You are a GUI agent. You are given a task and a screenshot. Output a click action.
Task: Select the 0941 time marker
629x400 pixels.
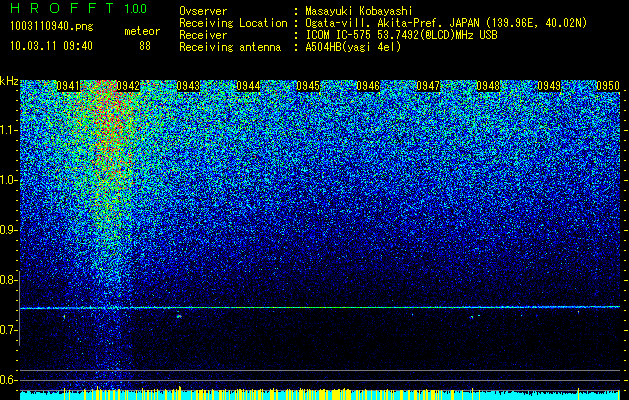[68, 86]
